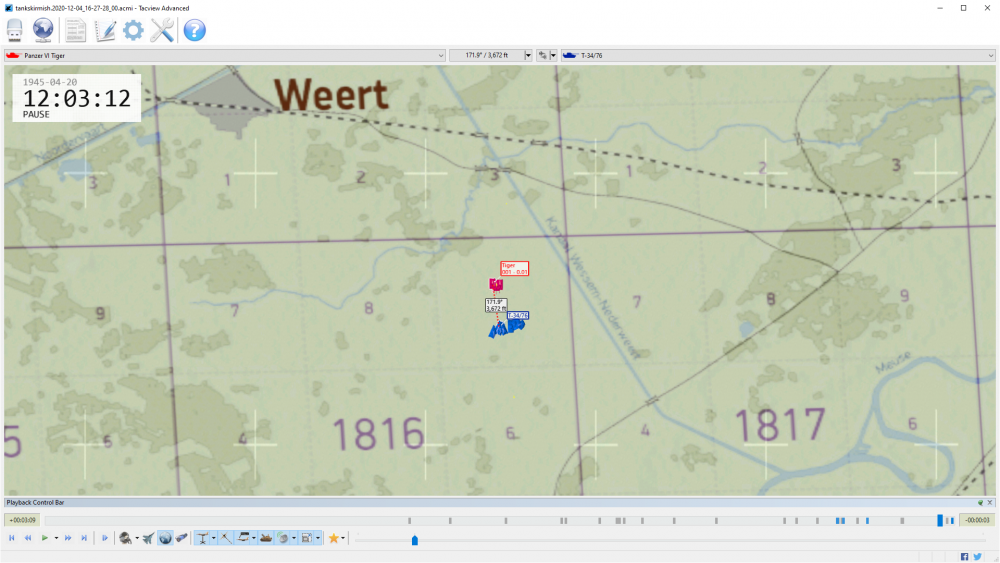Select the external jet aircraft view
Screen dimensions: 1000x563
pyautogui.click(x=148, y=538)
